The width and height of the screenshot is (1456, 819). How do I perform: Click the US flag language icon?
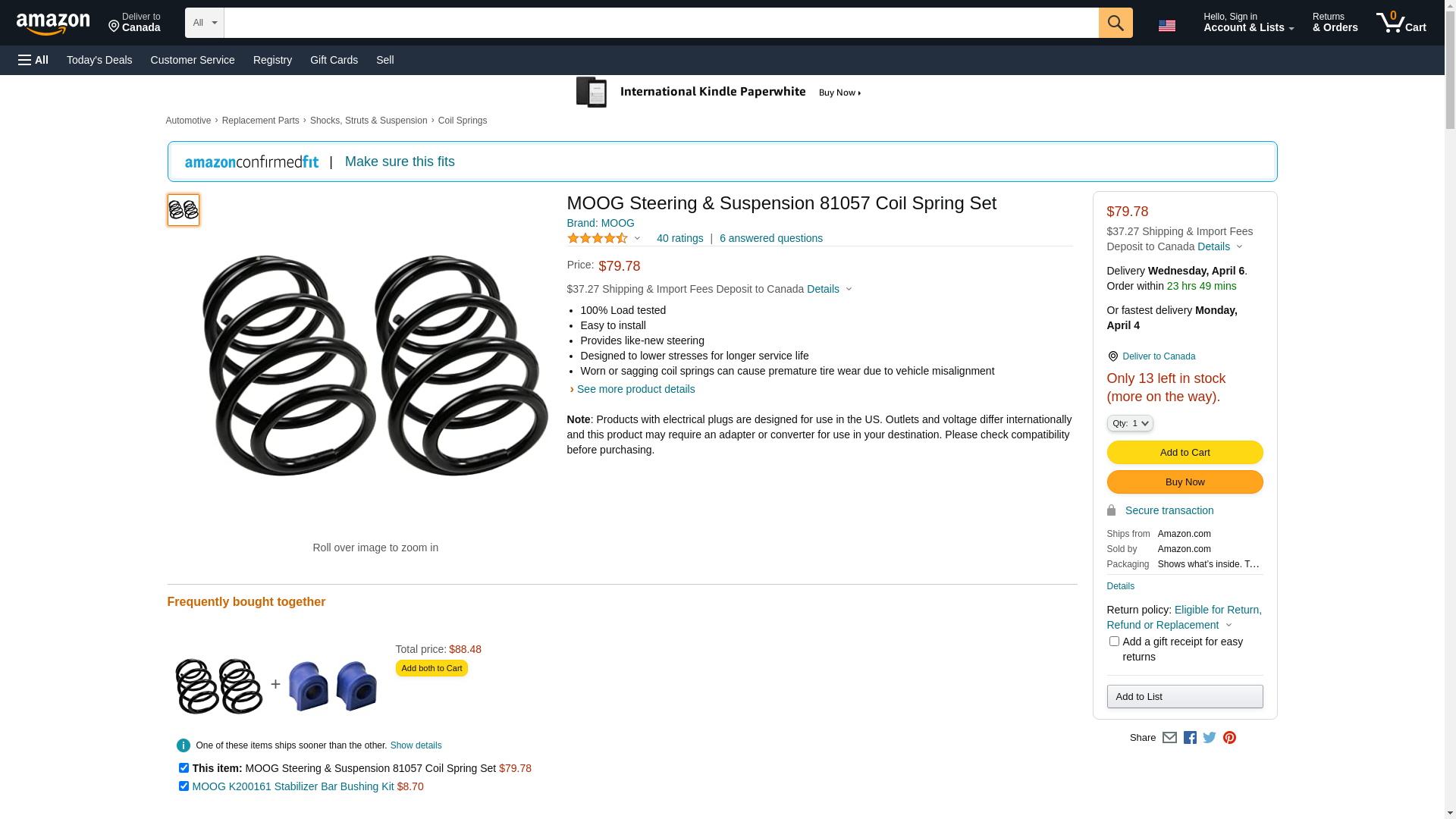pos(1166,26)
